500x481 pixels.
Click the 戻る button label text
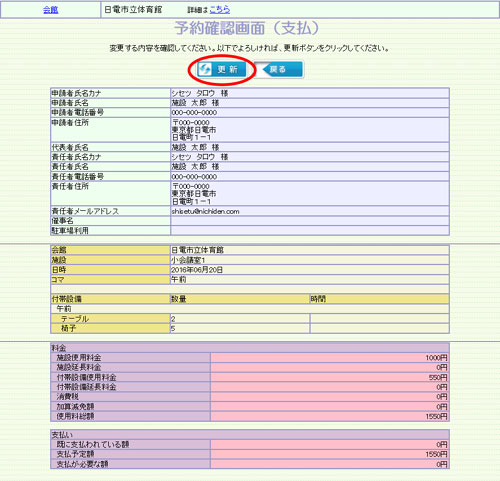tap(278, 69)
